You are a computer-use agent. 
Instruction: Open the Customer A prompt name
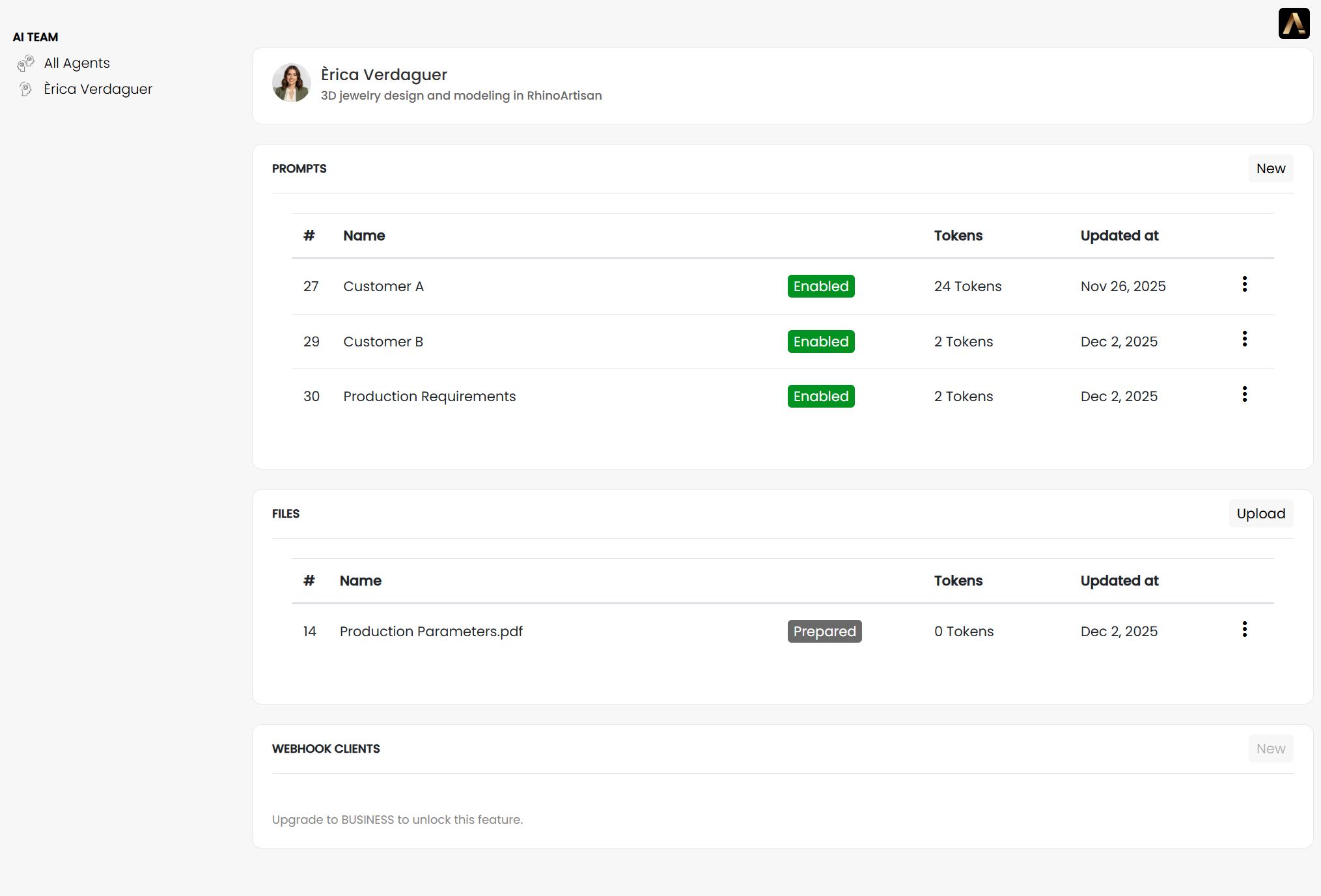[383, 287]
